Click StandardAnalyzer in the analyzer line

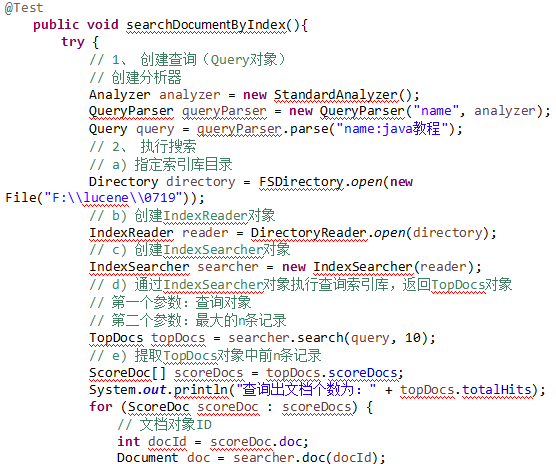click(x=336, y=95)
